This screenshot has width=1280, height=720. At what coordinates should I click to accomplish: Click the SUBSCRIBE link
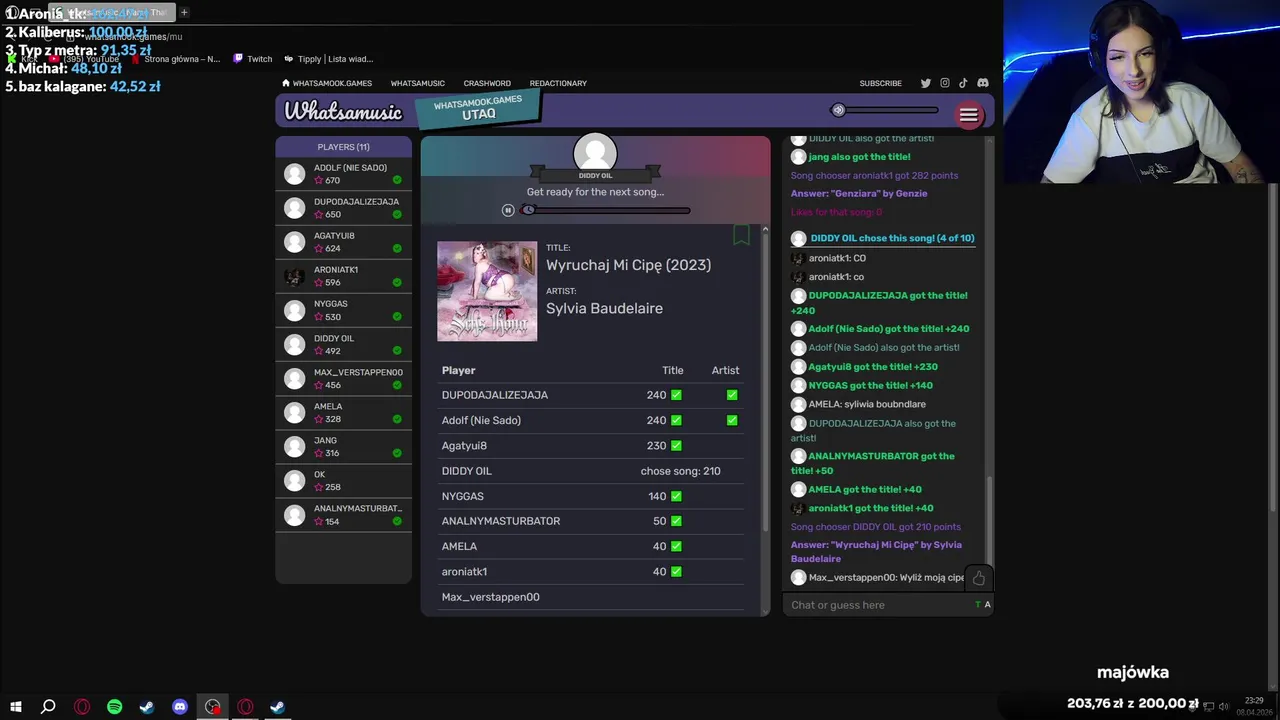click(x=880, y=83)
